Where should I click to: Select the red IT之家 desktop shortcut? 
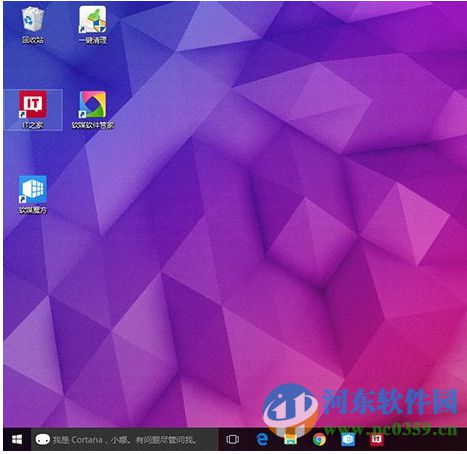33,110
